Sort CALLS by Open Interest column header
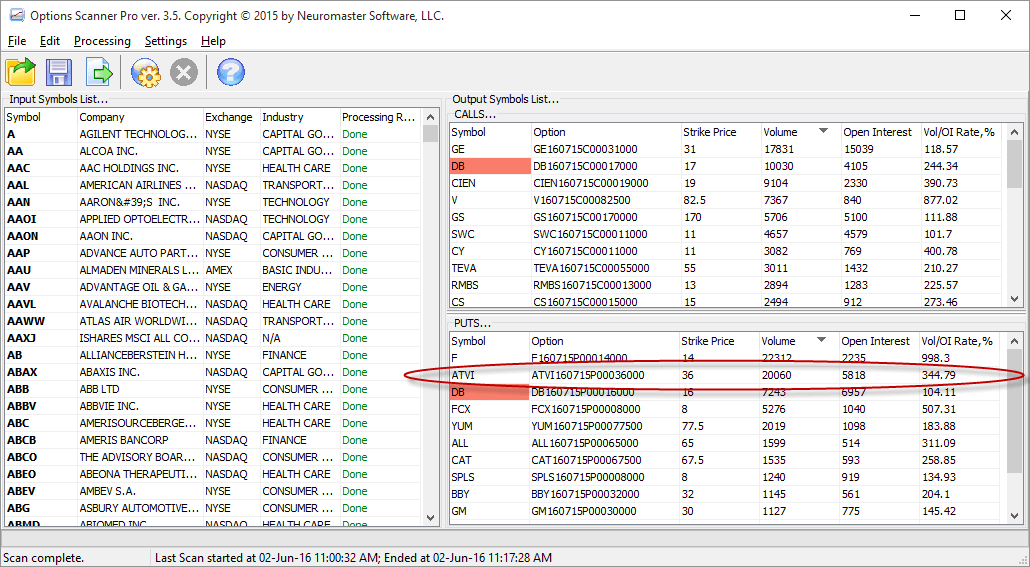The image size is (1030, 567). click(880, 132)
